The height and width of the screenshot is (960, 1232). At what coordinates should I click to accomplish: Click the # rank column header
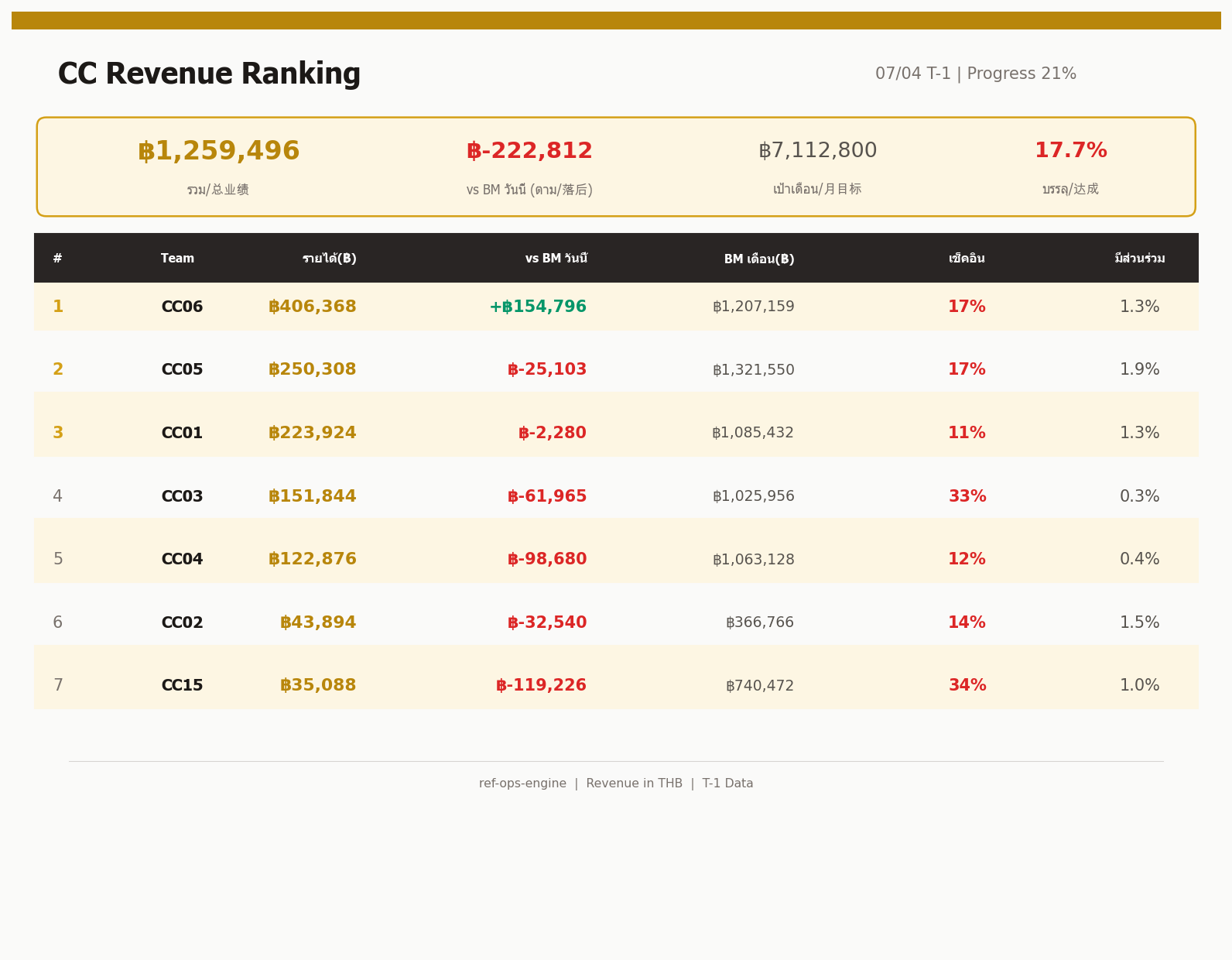tap(57, 259)
